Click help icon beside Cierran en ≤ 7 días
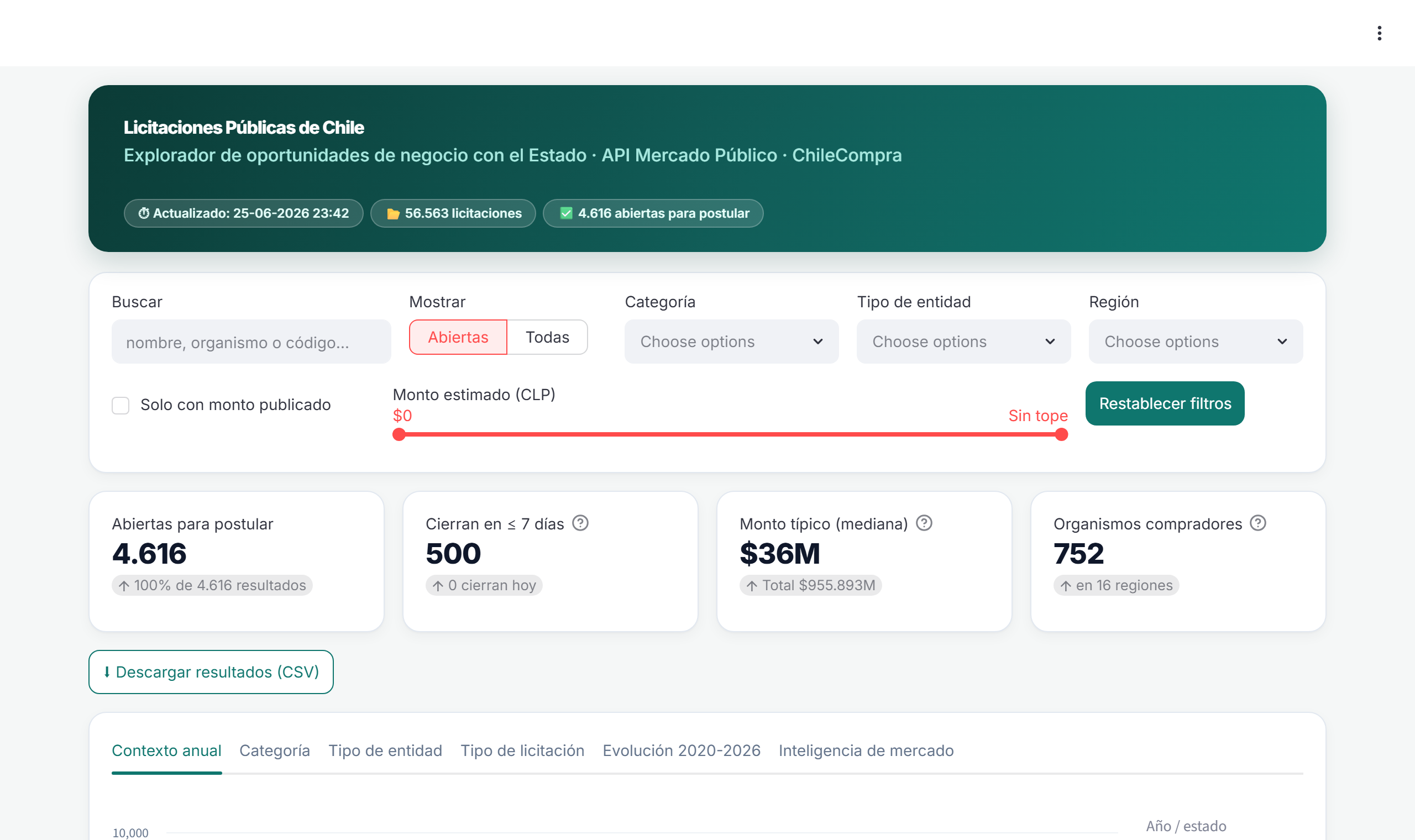Viewport: 1415px width, 840px height. (x=580, y=523)
